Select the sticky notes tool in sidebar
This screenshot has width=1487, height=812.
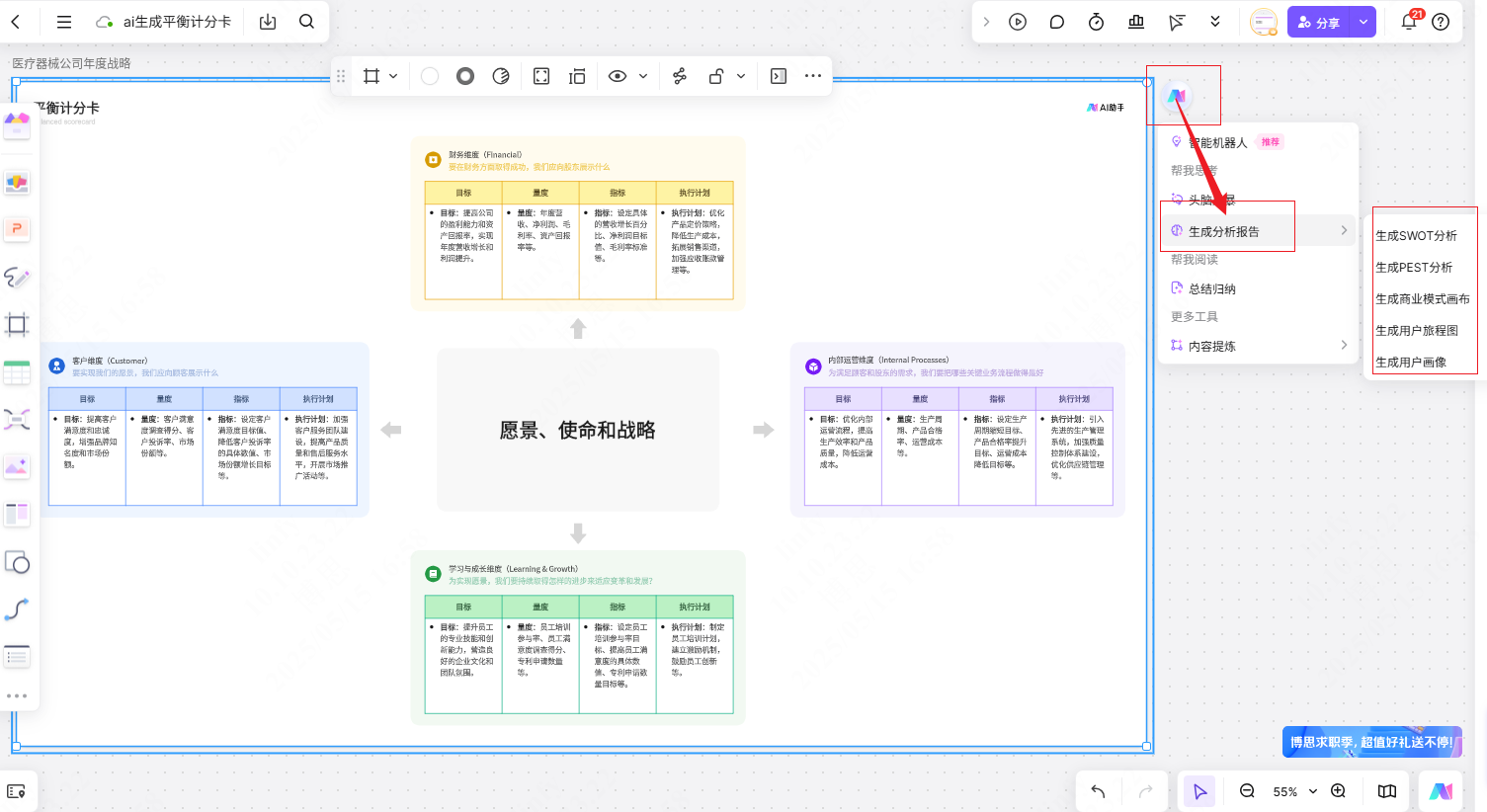click(x=17, y=183)
